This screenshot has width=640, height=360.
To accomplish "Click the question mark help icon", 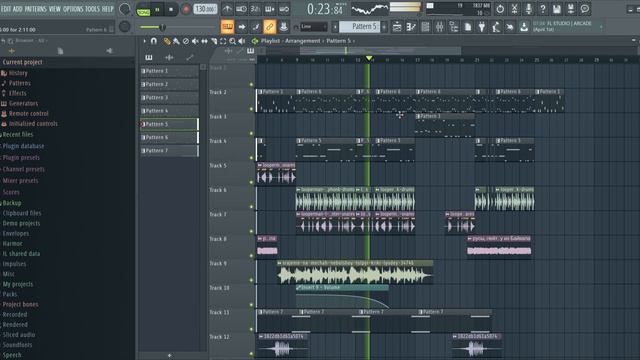I will [x=542, y=9].
